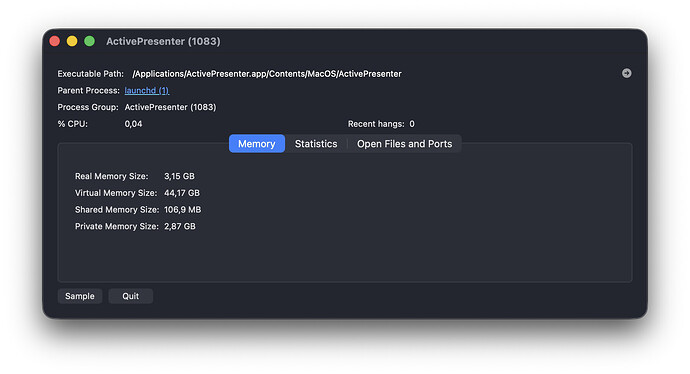The height and width of the screenshot is (374, 690).
Task: Close the ActivePresenter info window
Action: (x=55, y=41)
